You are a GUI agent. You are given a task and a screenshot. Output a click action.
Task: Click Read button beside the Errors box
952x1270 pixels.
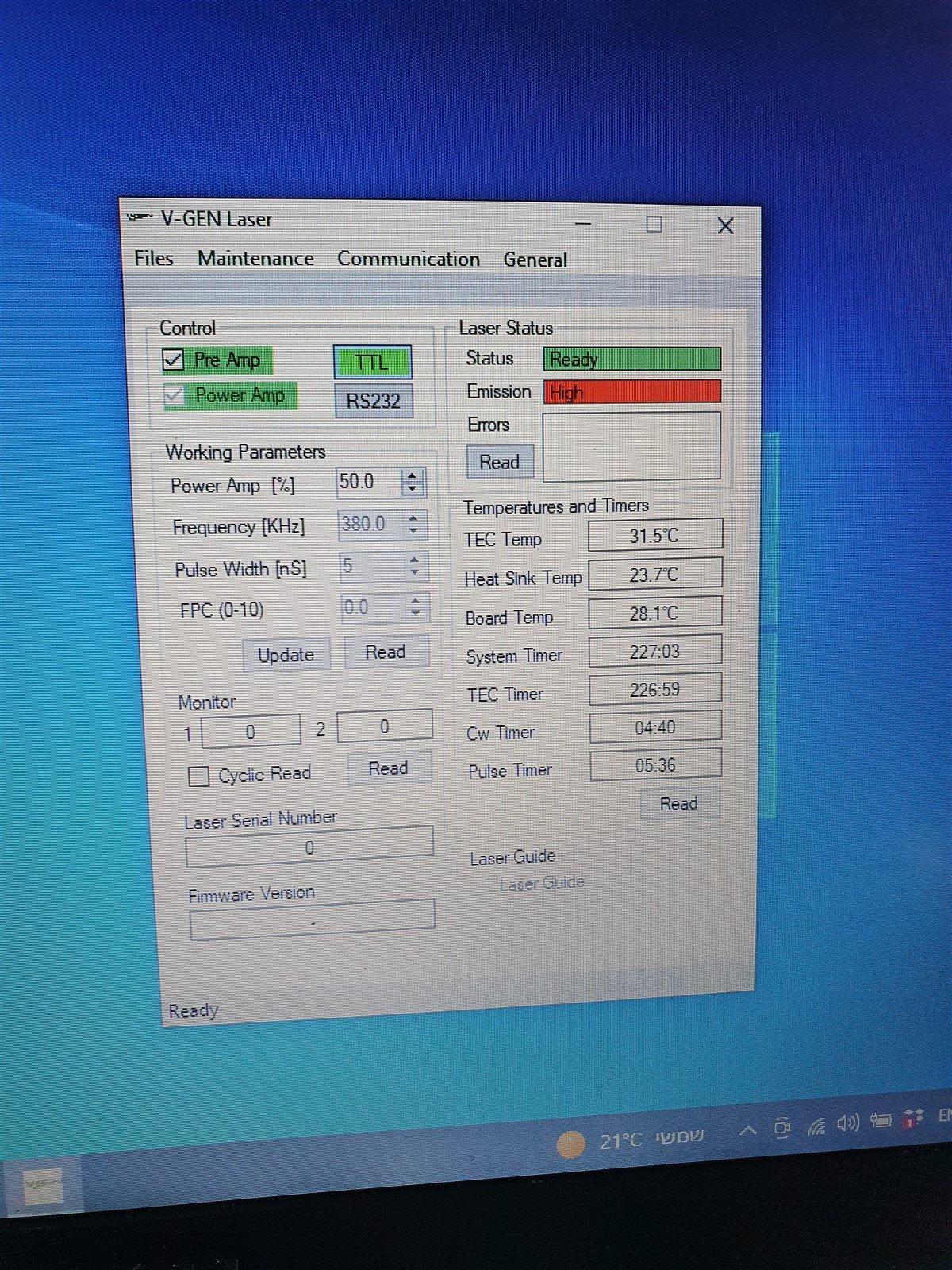499,463
